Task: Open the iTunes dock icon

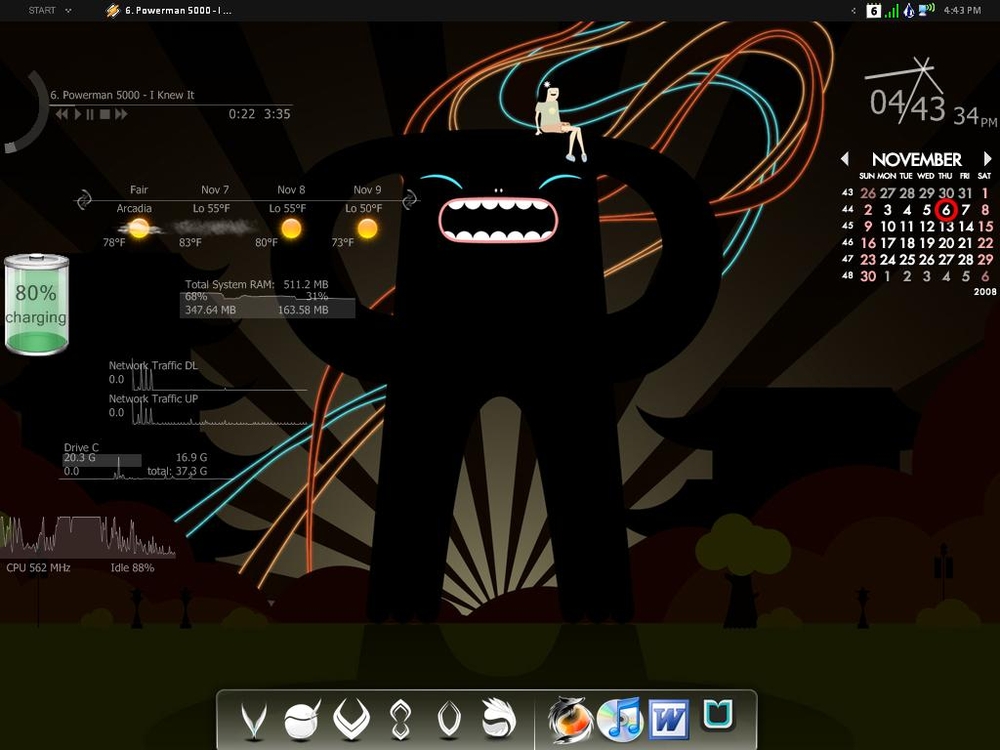Action: (619, 719)
